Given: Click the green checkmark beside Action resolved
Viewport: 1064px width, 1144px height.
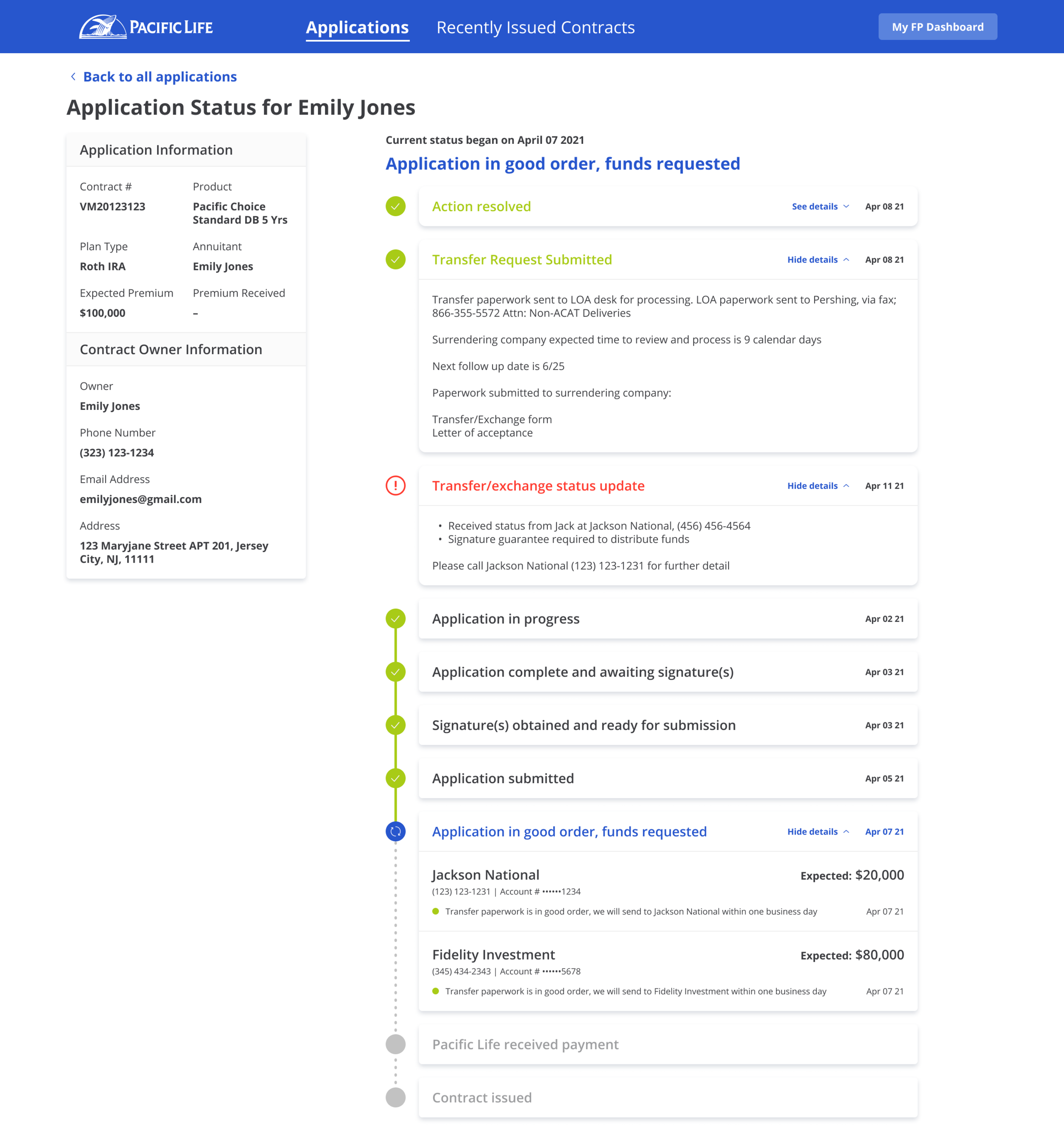Looking at the screenshot, I should click(395, 206).
